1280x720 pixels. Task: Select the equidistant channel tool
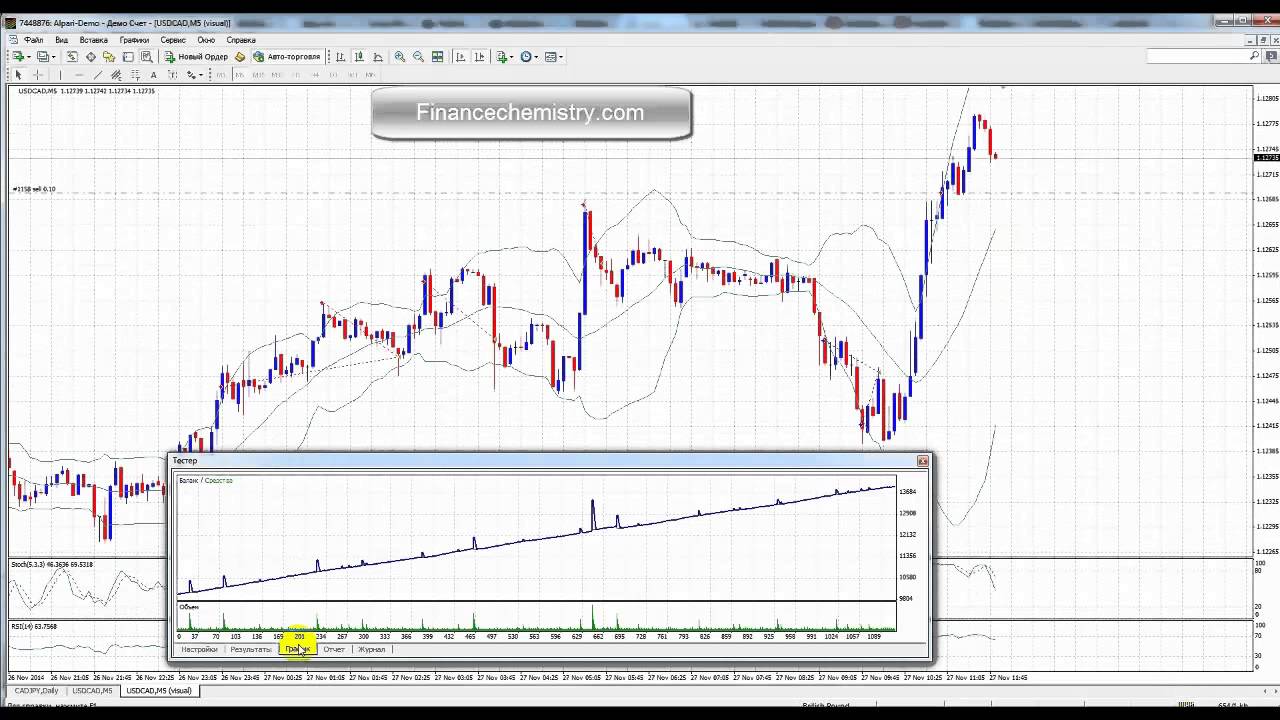[x=116, y=75]
